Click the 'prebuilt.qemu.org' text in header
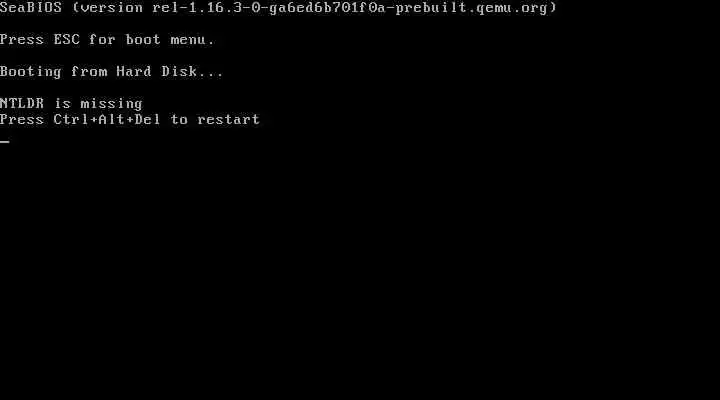Viewport: 720px width, 400px height. pyautogui.click(x=471, y=8)
